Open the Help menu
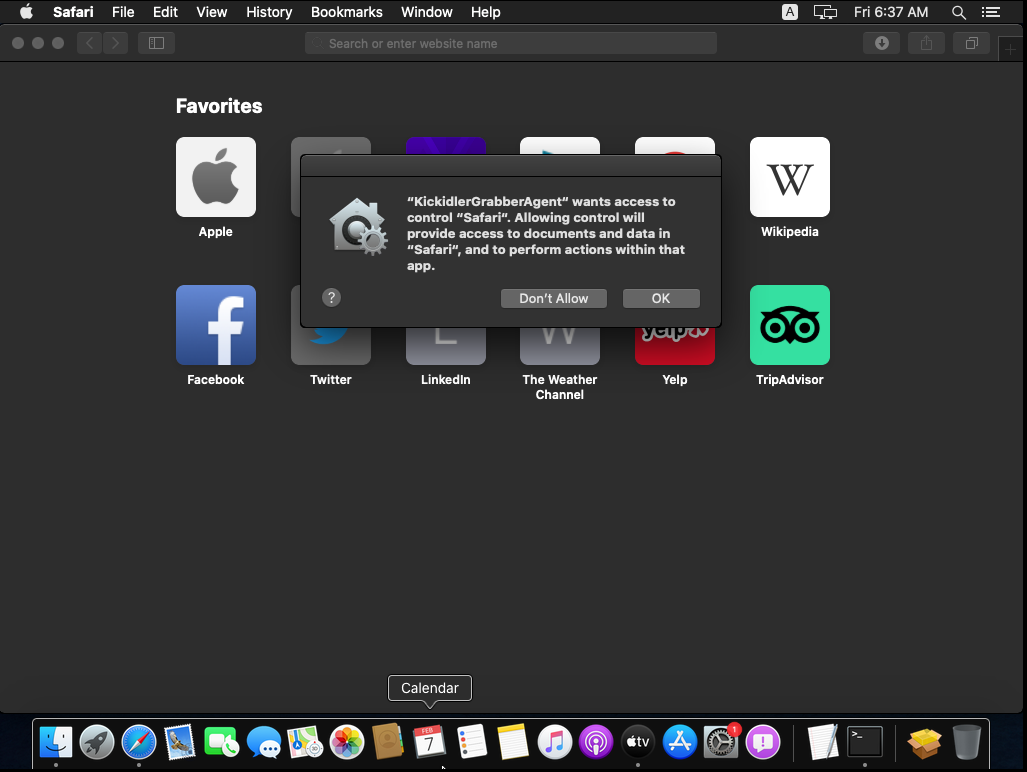This screenshot has height=772, width=1027. (x=485, y=12)
